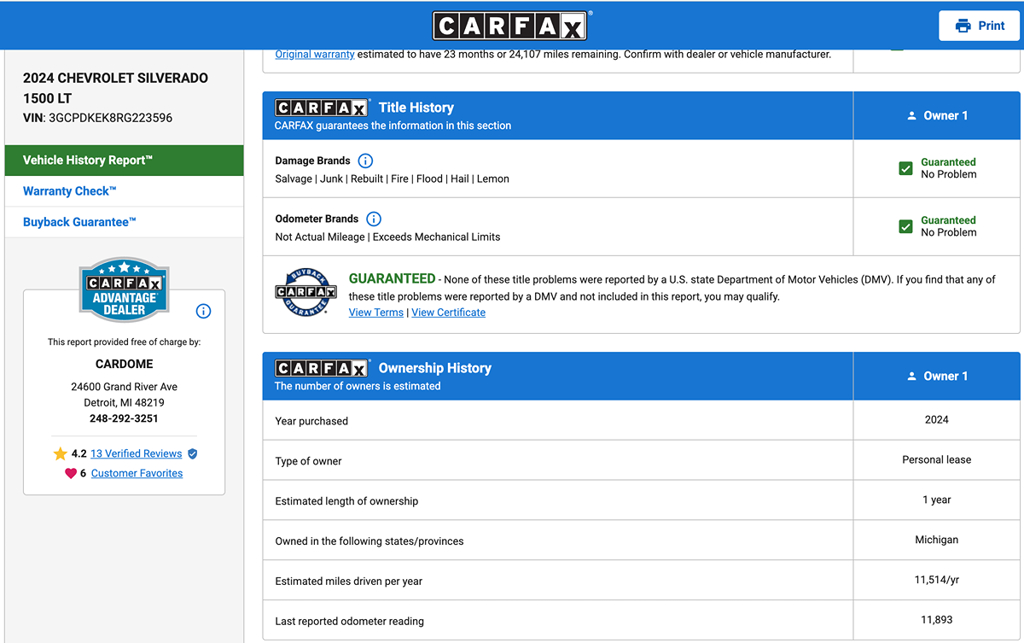Click the Personal lease owner type value
This screenshot has height=643, width=1024.
click(x=936, y=460)
